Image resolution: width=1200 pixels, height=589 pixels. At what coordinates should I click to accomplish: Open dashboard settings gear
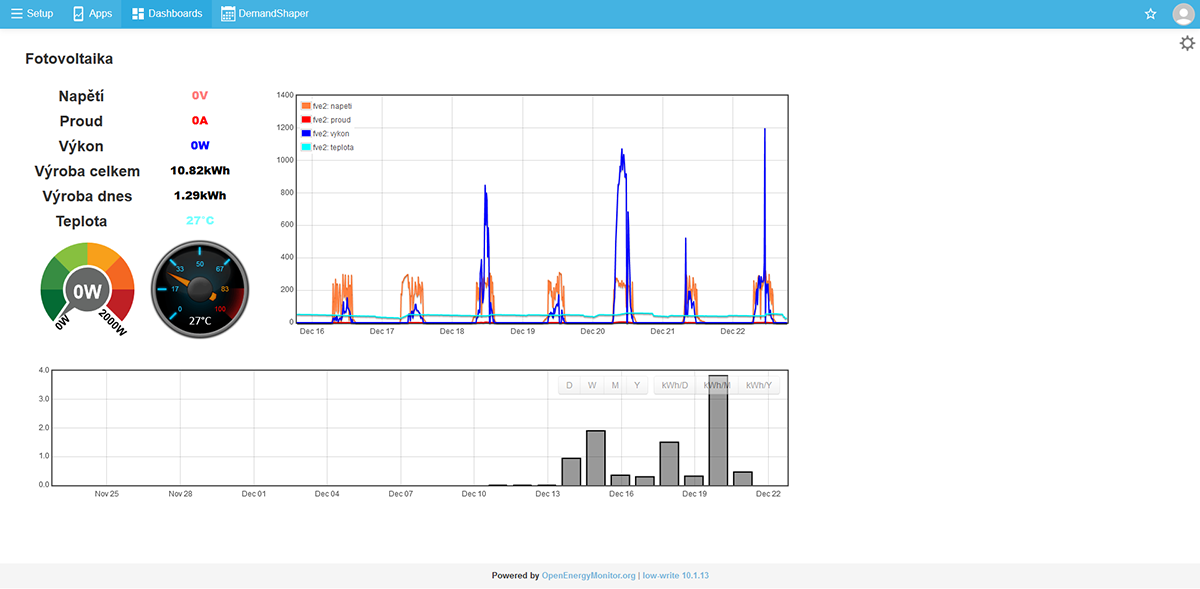[1187, 43]
